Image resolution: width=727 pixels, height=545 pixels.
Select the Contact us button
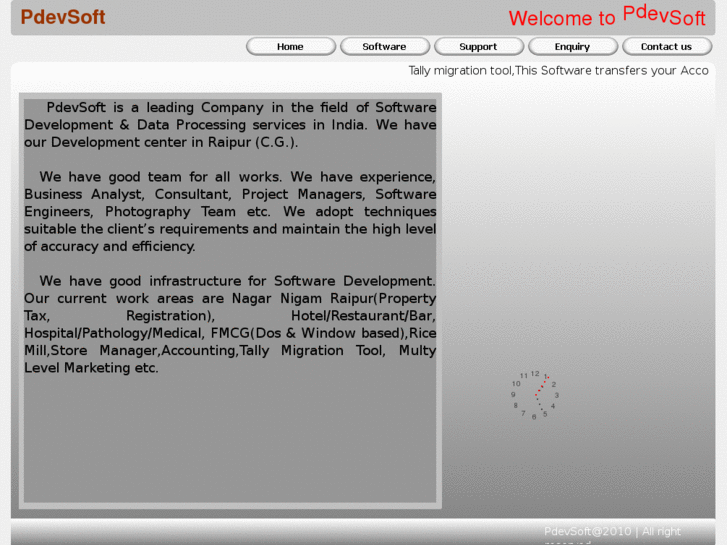[667, 46]
